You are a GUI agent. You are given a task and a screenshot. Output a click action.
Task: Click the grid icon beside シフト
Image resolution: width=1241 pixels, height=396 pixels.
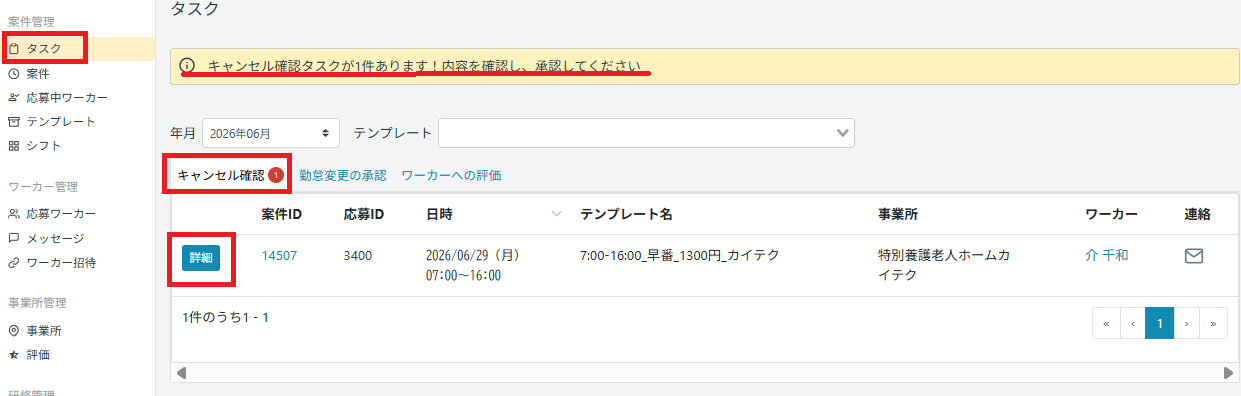[x=14, y=145]
